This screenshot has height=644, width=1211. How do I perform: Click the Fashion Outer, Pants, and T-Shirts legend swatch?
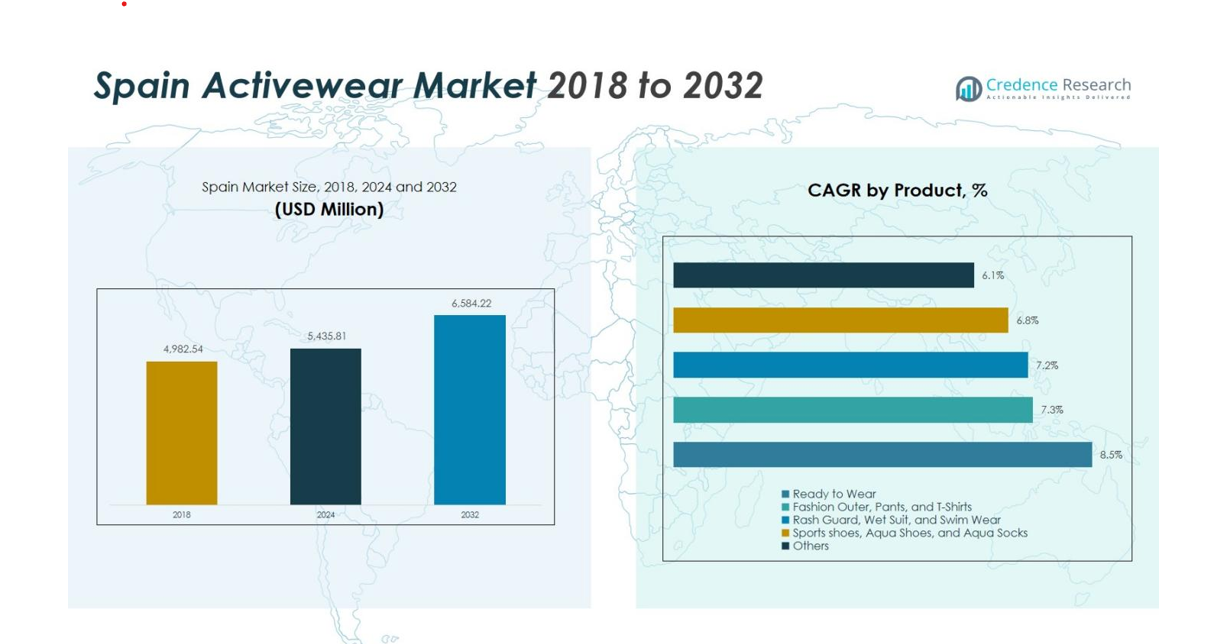(x=786, y=507)
